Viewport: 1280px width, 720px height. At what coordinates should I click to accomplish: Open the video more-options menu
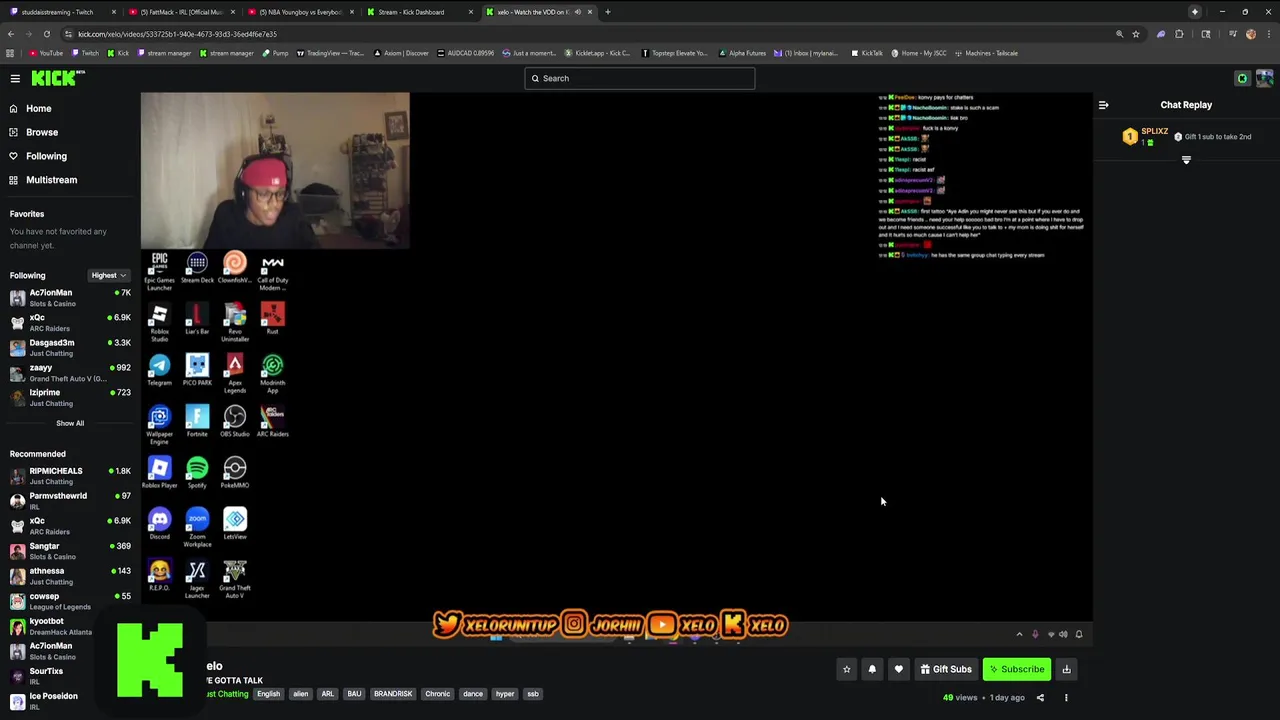click(x=1066, y=698)
